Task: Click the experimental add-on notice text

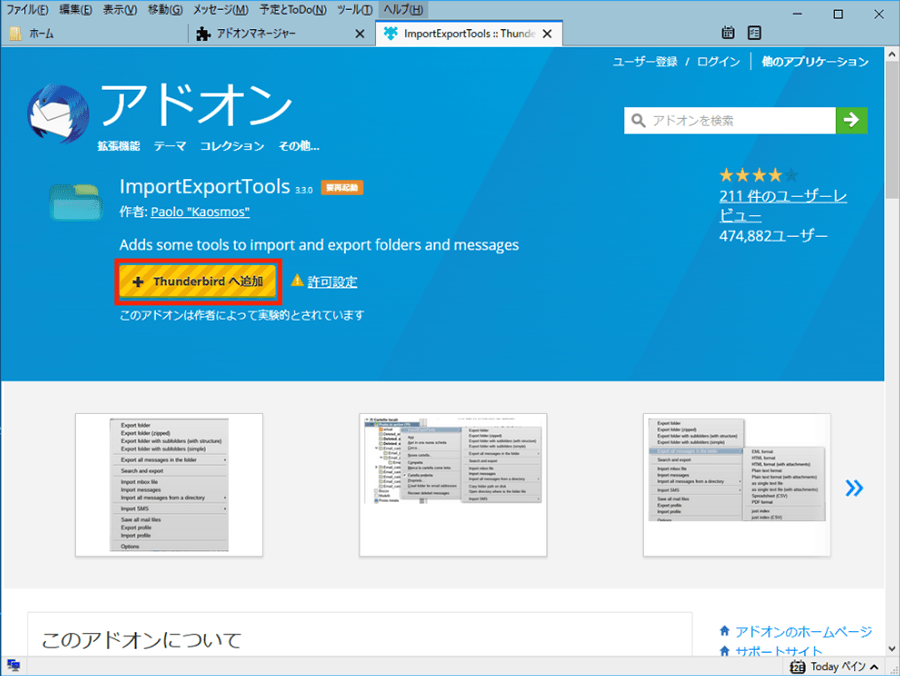Action: click(x=242, y=315)
